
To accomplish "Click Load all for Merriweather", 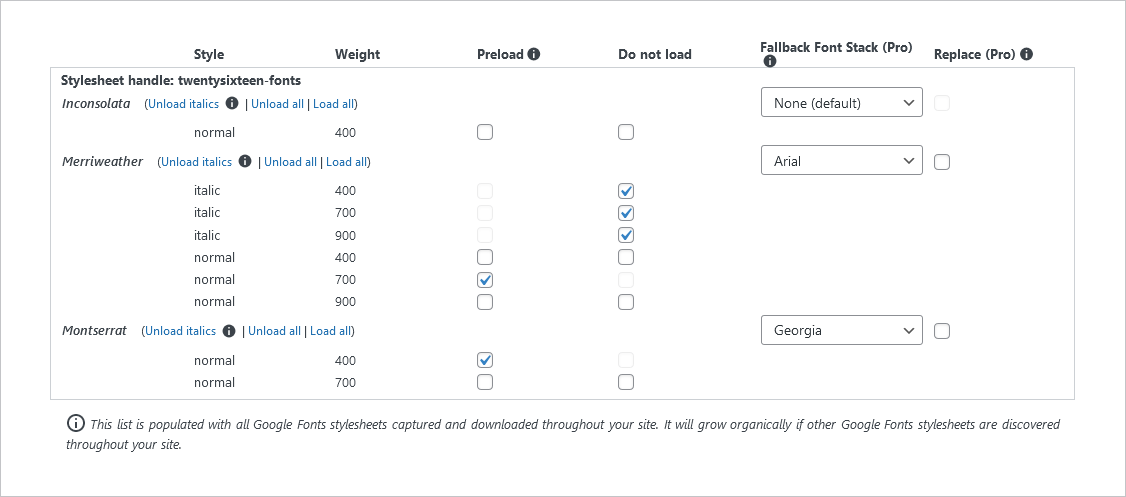I will [347, 162].
